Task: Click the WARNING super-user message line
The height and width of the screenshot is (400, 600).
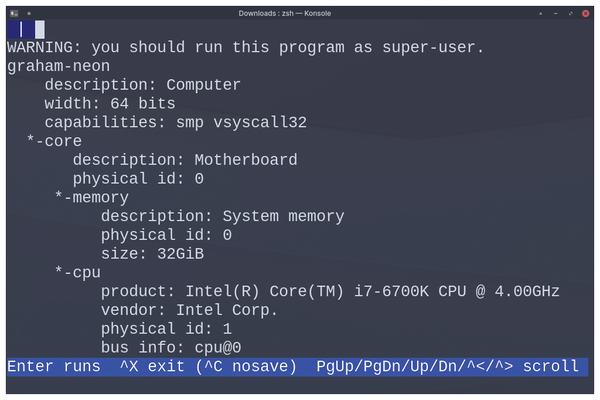Action: pyautogui.click(x=246, y=47)
